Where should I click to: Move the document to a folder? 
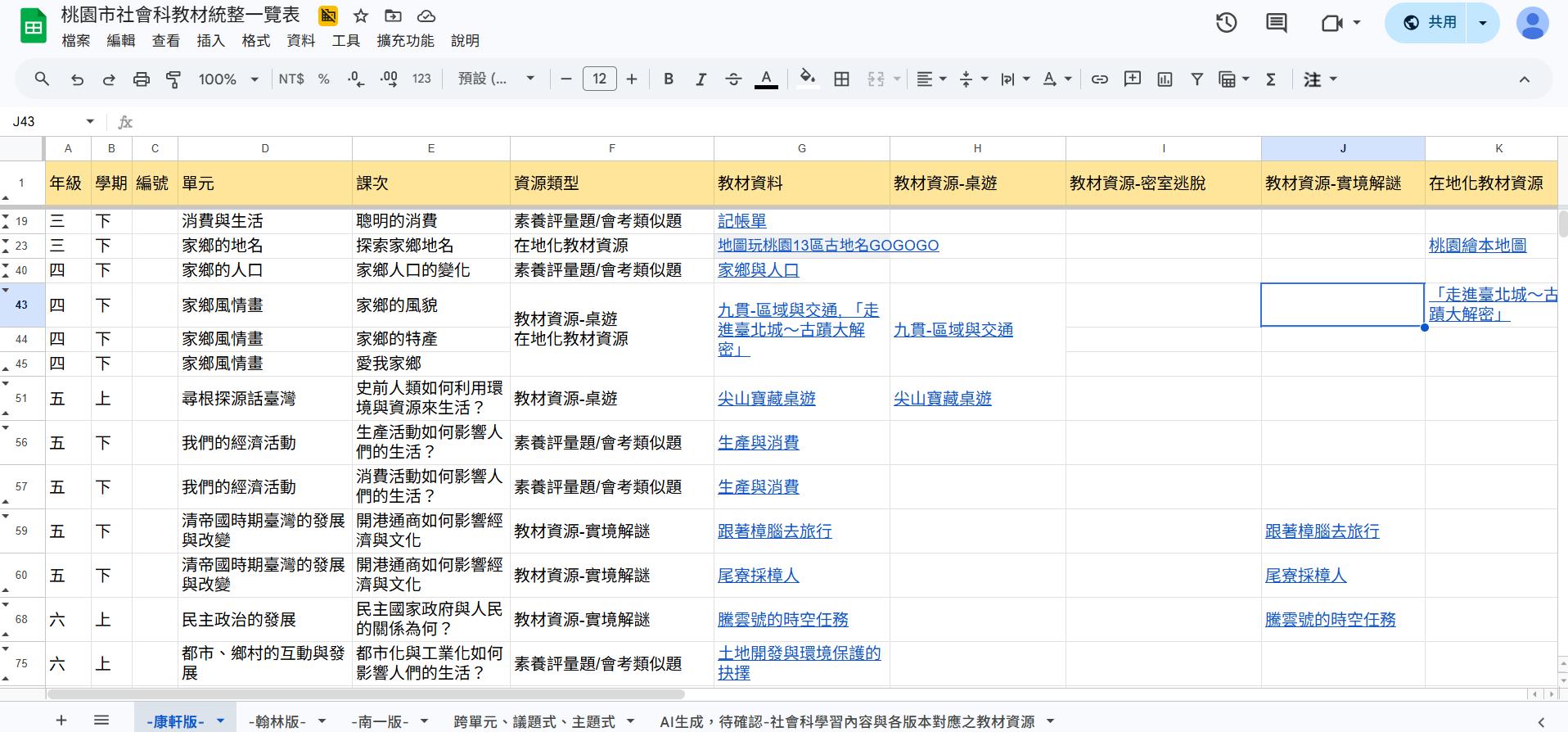pos(394,16)
